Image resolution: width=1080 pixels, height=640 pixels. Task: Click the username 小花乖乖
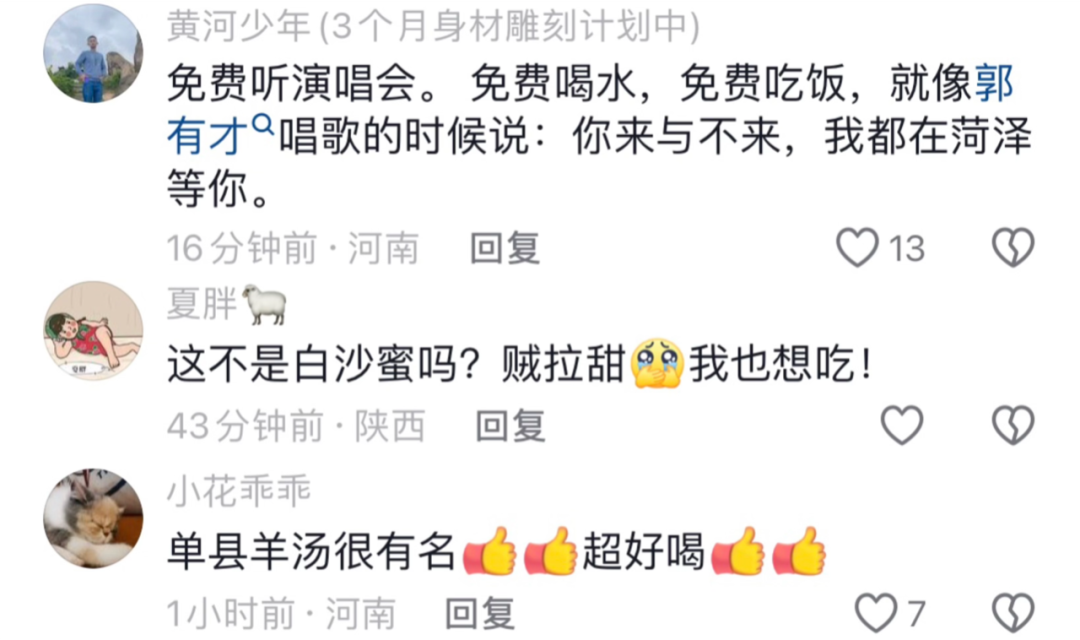[239, 491]
